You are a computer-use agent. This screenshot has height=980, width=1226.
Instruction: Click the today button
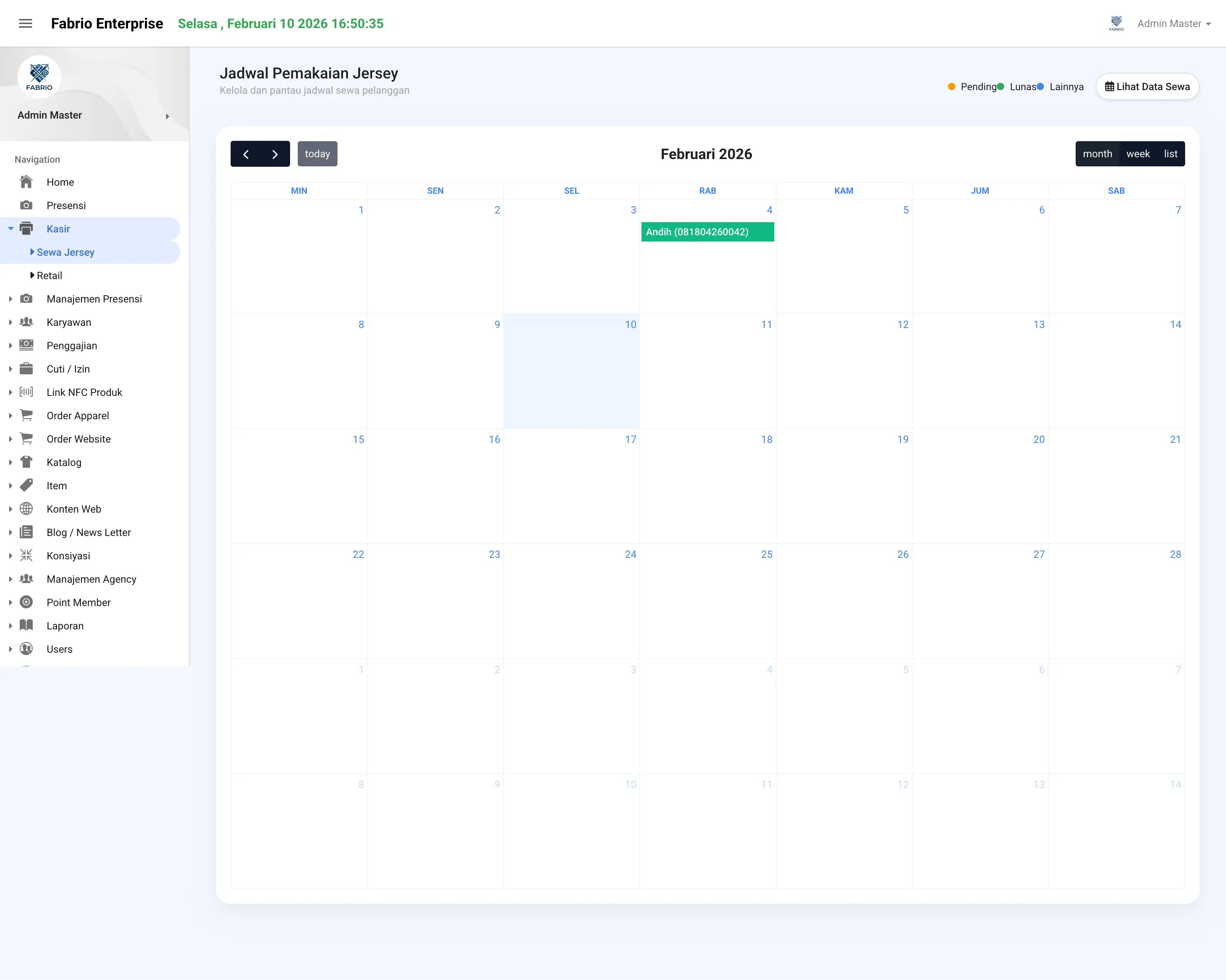pyautogui.click(x=317, y=154)
